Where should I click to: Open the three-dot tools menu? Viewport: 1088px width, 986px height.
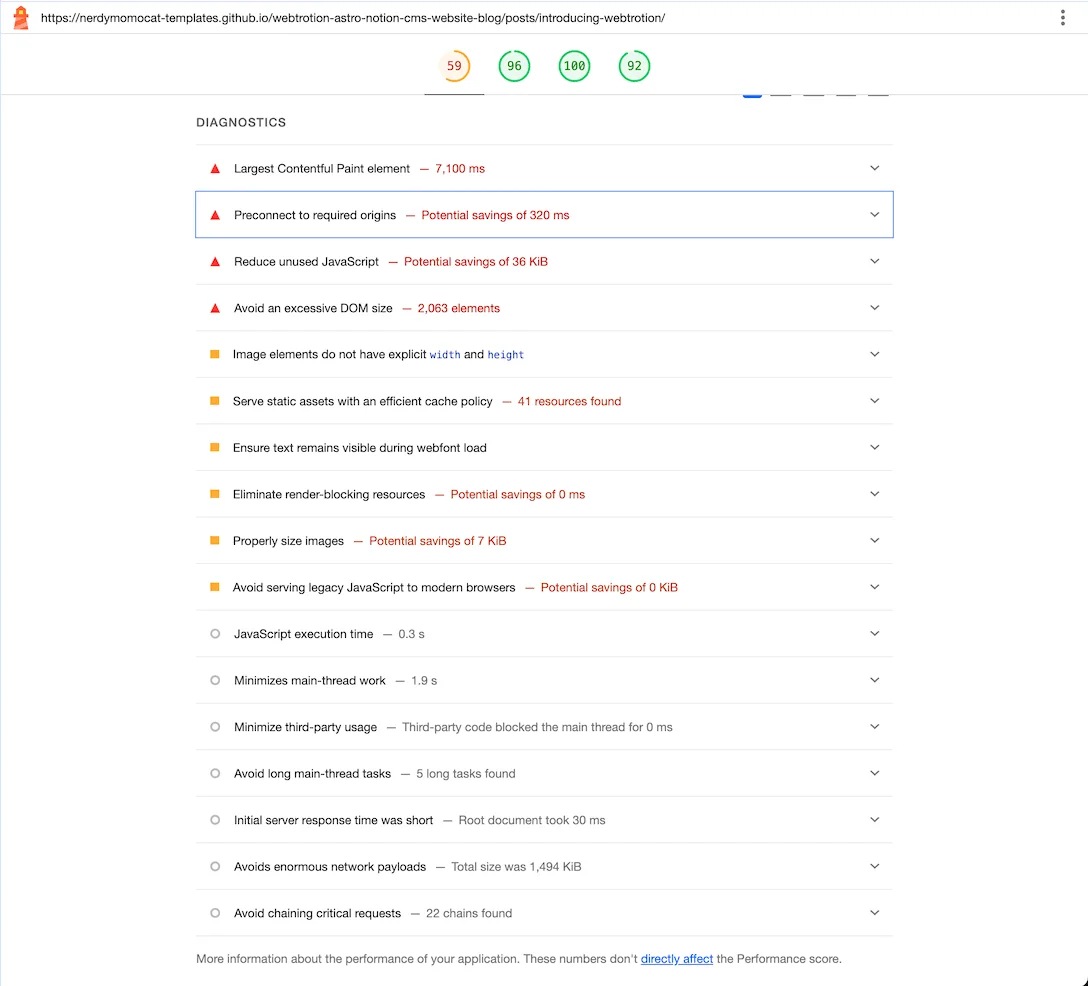pyautogui.click(x=1062, y=18)
